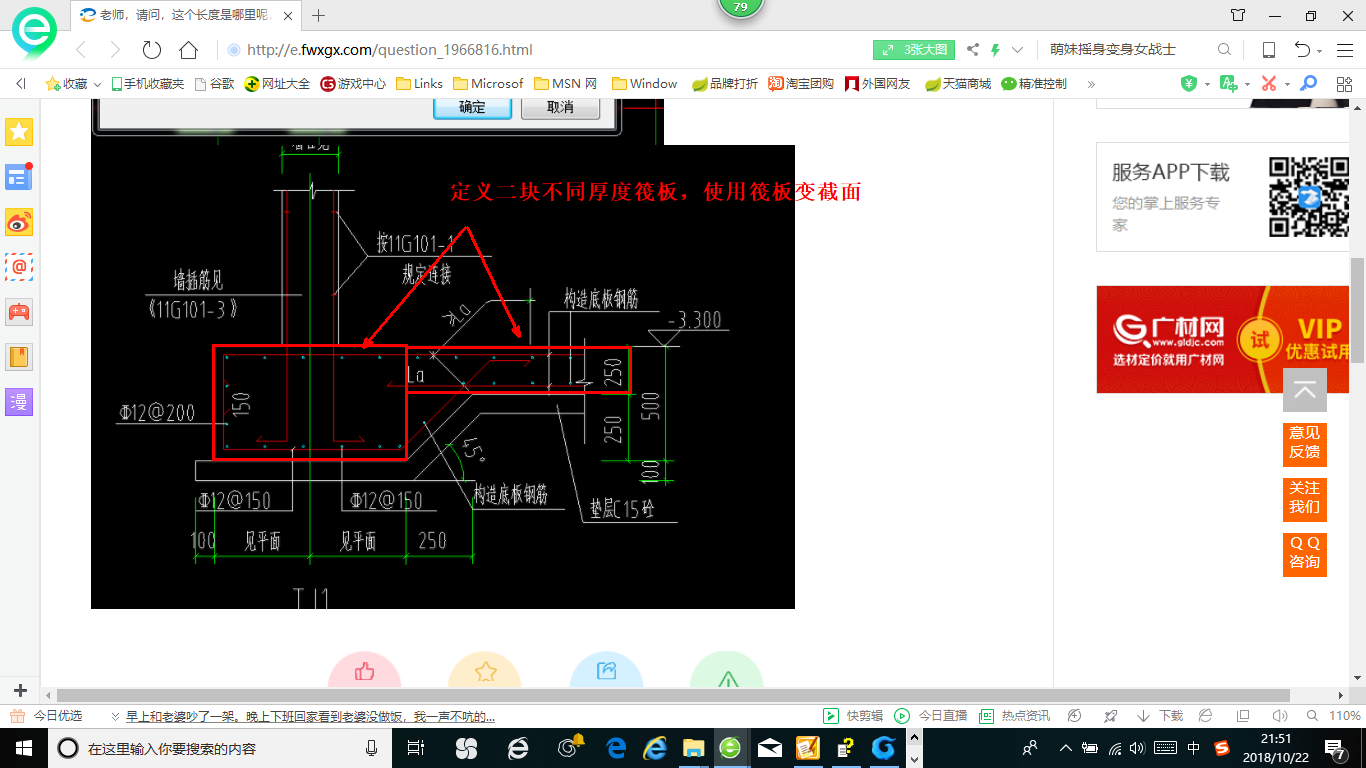1366x768 pixels.
Task: Click the QQ咨询 orange button
Action: [1305, 553]
